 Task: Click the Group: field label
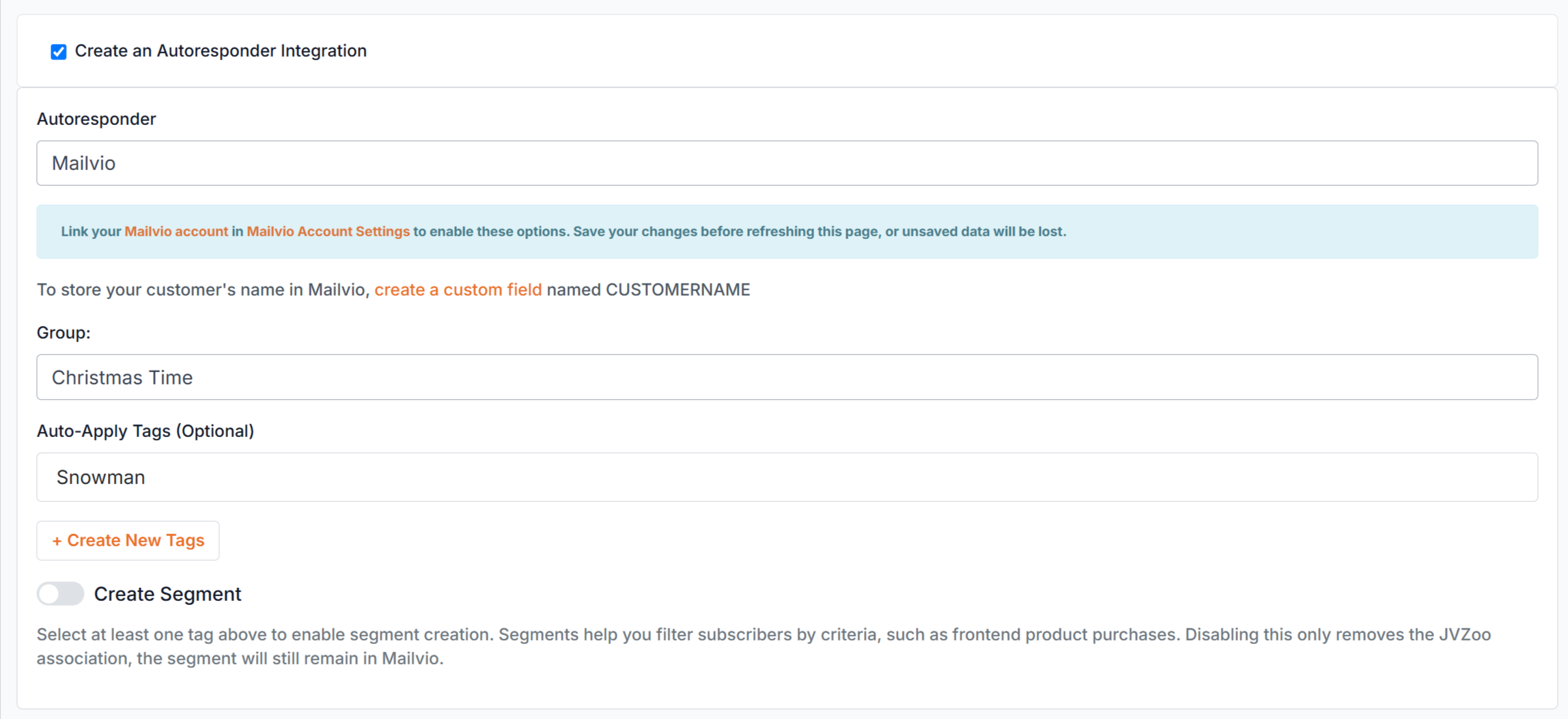pos(64,333)
